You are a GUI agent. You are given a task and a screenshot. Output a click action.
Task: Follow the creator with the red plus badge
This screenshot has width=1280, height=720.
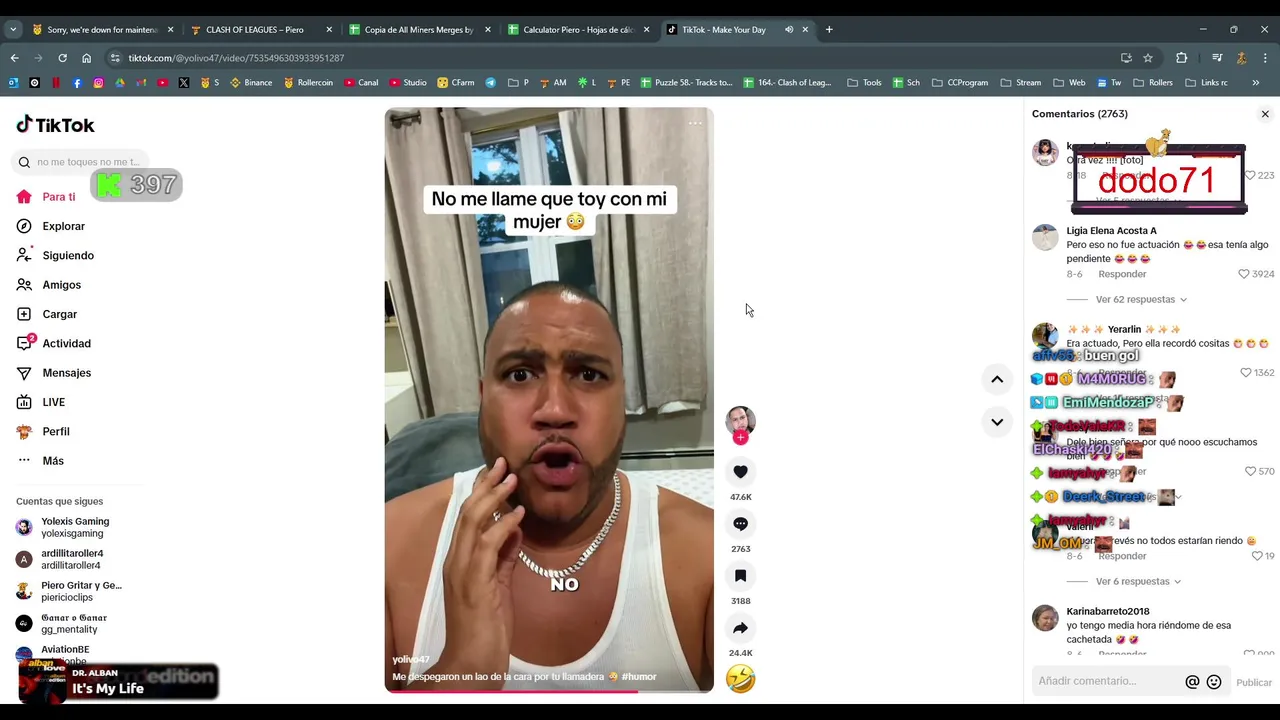740,437
